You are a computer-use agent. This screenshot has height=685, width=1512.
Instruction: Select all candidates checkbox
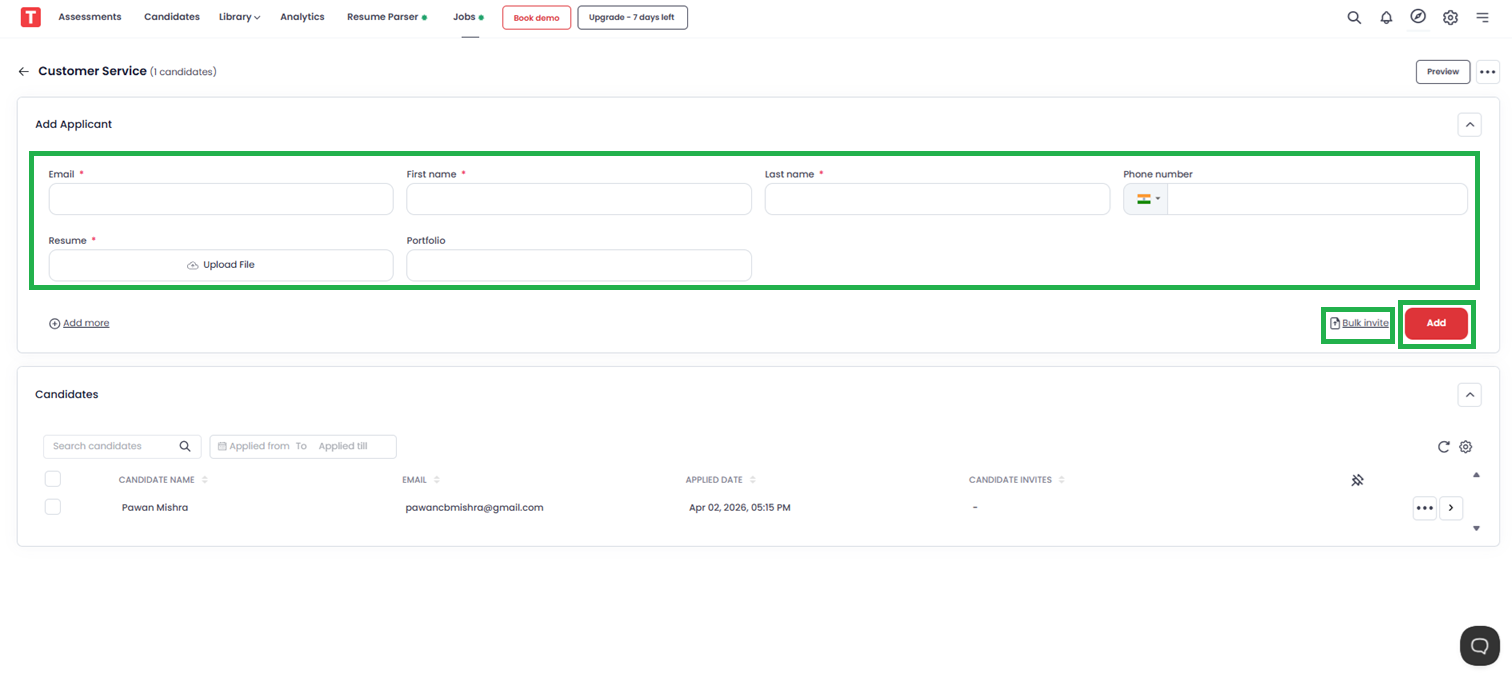53,479
